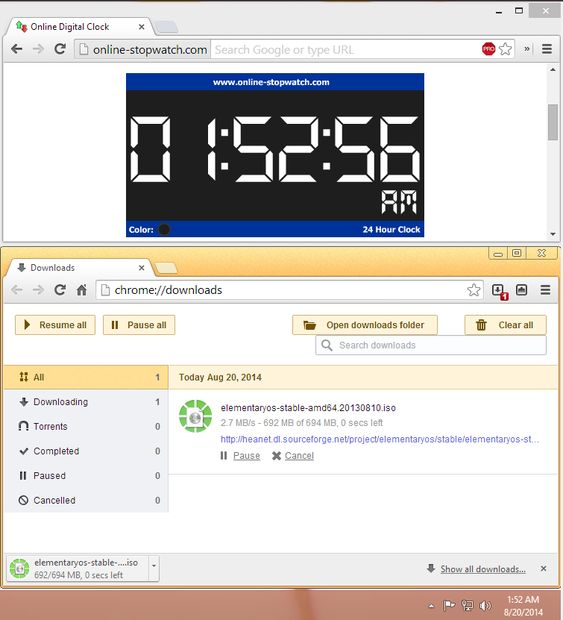Close the Downloads tab

click(x=142, y=268)
